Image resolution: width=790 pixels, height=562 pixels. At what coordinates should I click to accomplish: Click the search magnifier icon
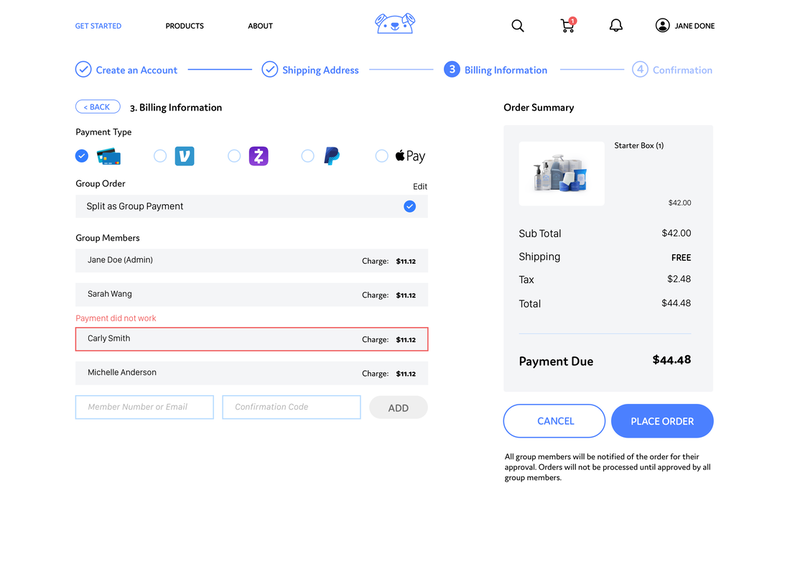point(517,26)
